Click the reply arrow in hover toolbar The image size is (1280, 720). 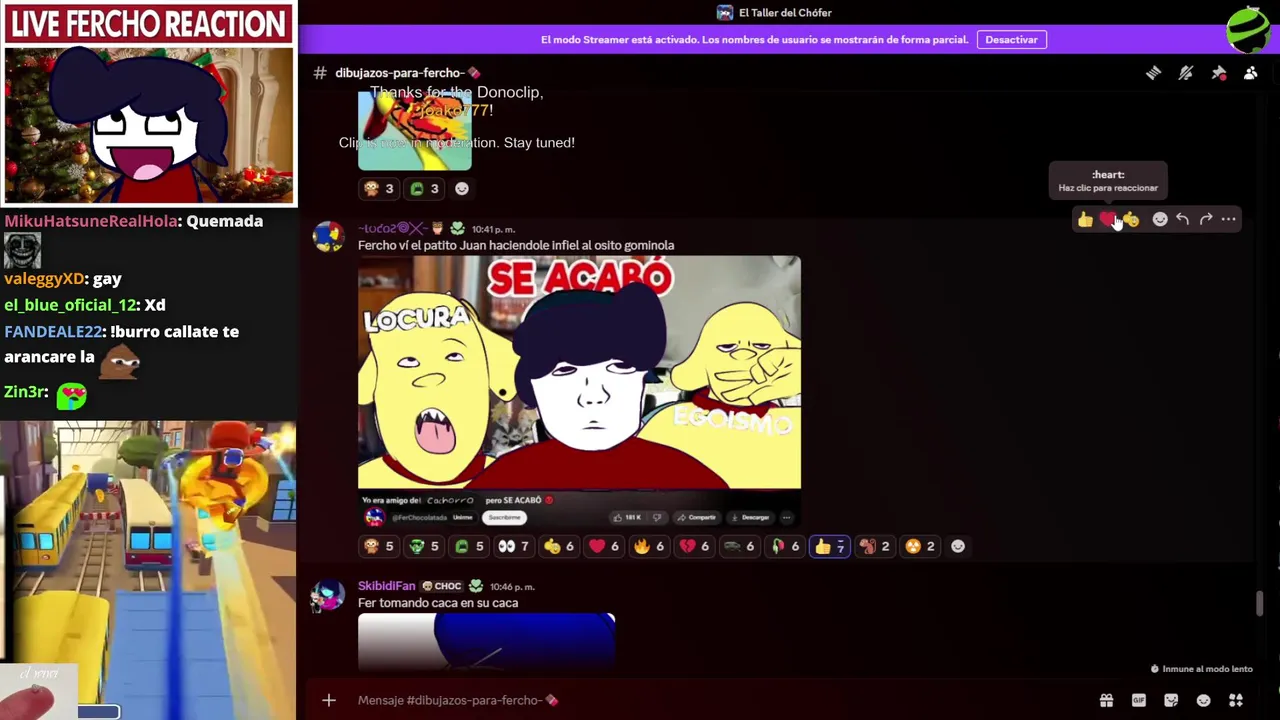(1182, 219)
